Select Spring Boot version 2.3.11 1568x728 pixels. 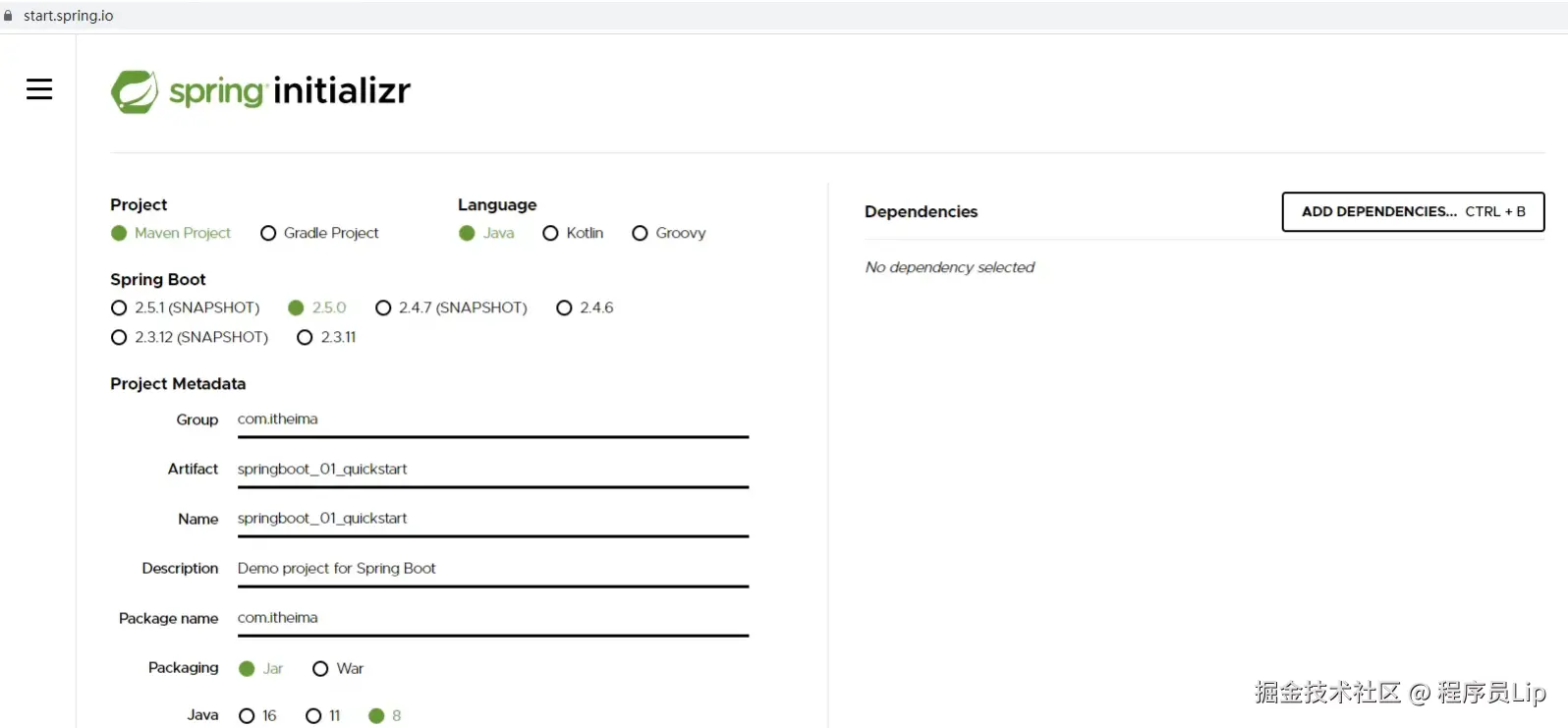pyautogui.click(x=326, y=337)
